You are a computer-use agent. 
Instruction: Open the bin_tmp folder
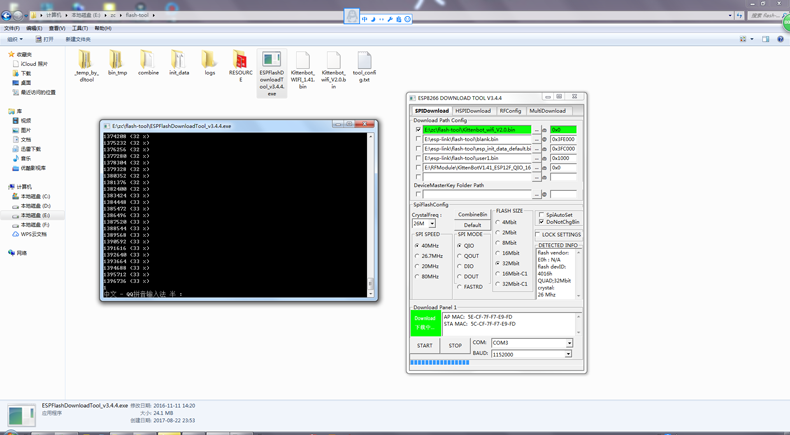click(x=117, y=61)
